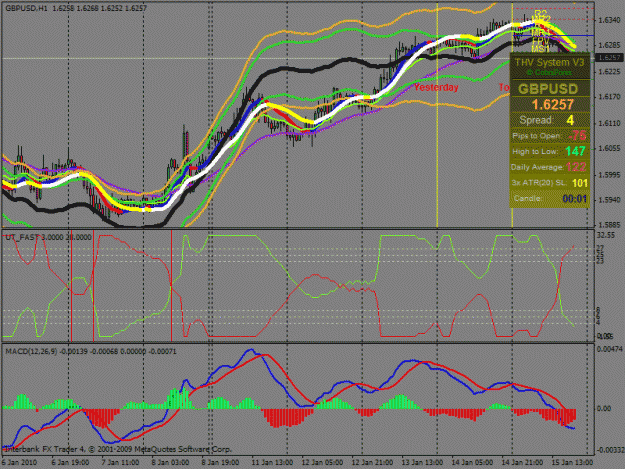This screenshot has height=469, width=625.
Task: Click the 32.55 UT_FAST scale value
Action: click(605, 235)
